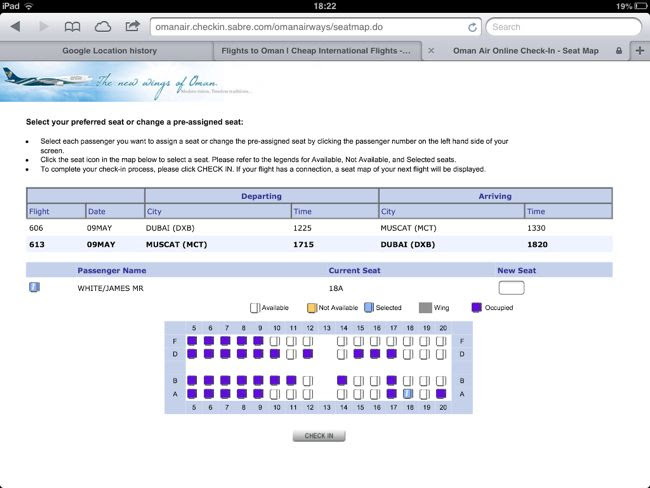
Task: Open iCloud tabs cloud icon
Action: coord(102,27)
